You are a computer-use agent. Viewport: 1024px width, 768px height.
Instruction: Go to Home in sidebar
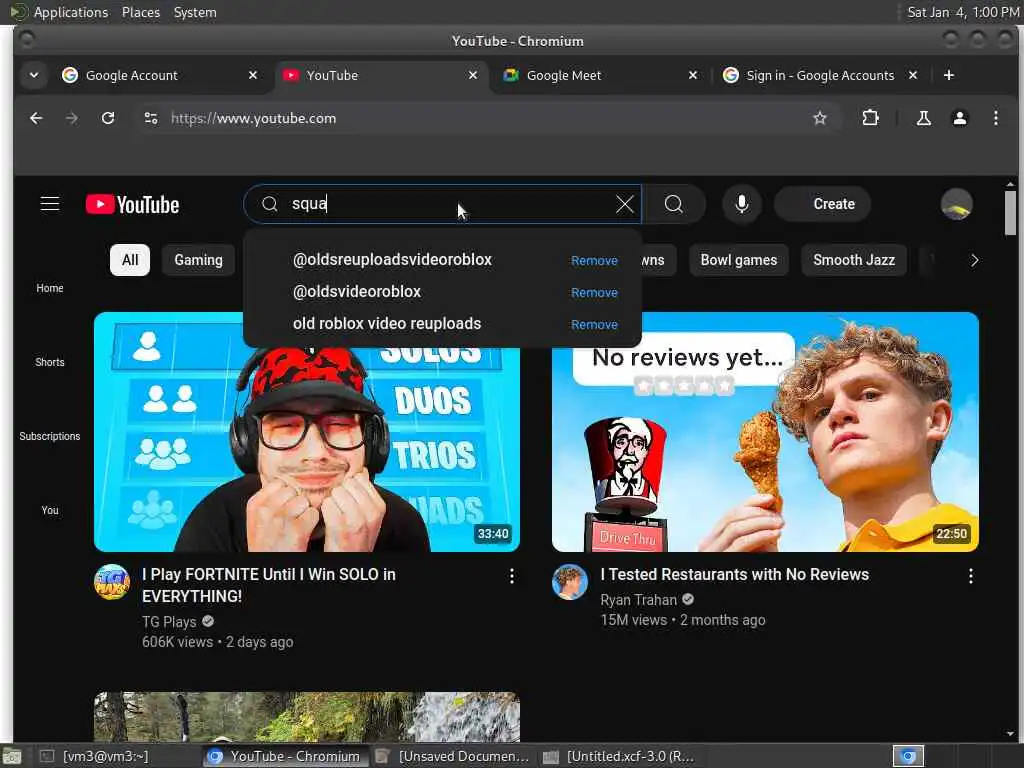pos(50,288)
